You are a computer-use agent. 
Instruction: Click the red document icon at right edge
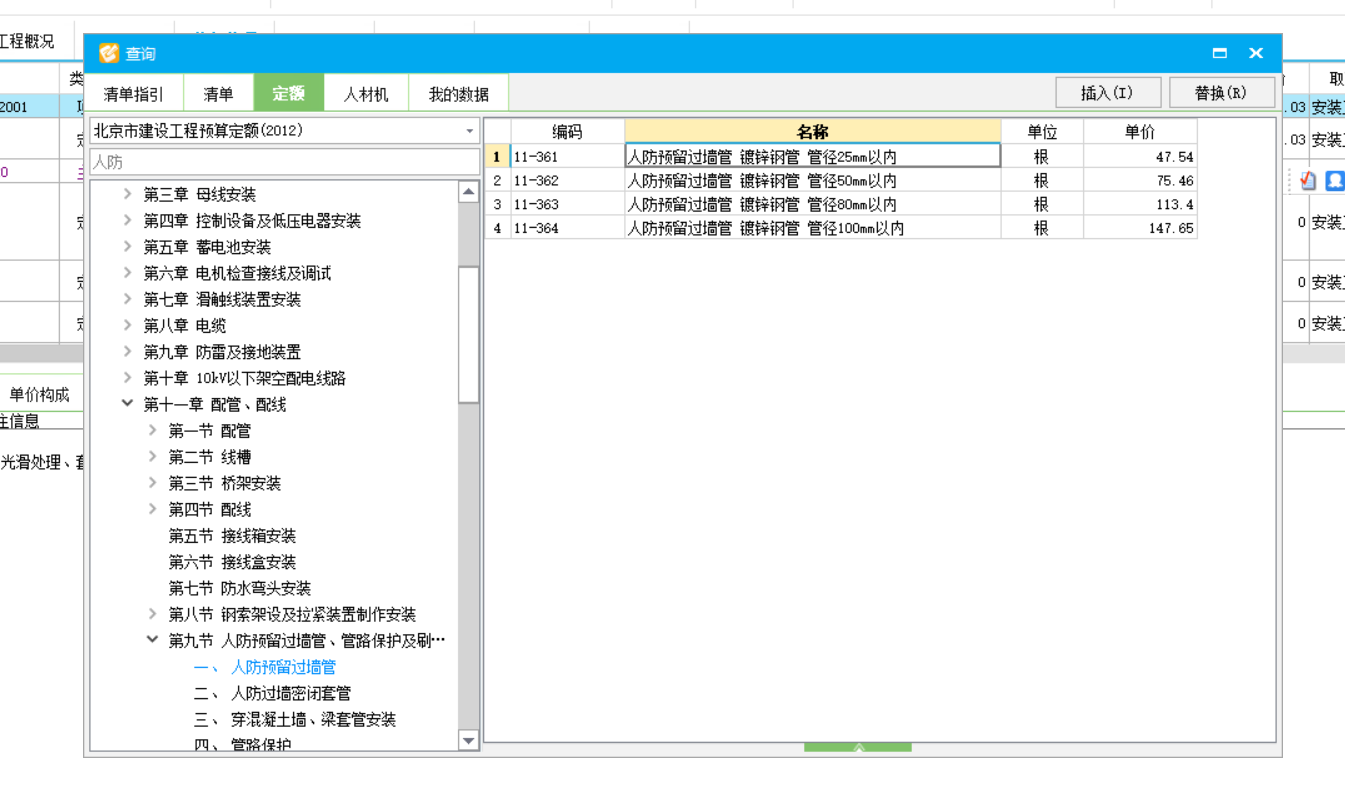click(x=1308, y=181)
